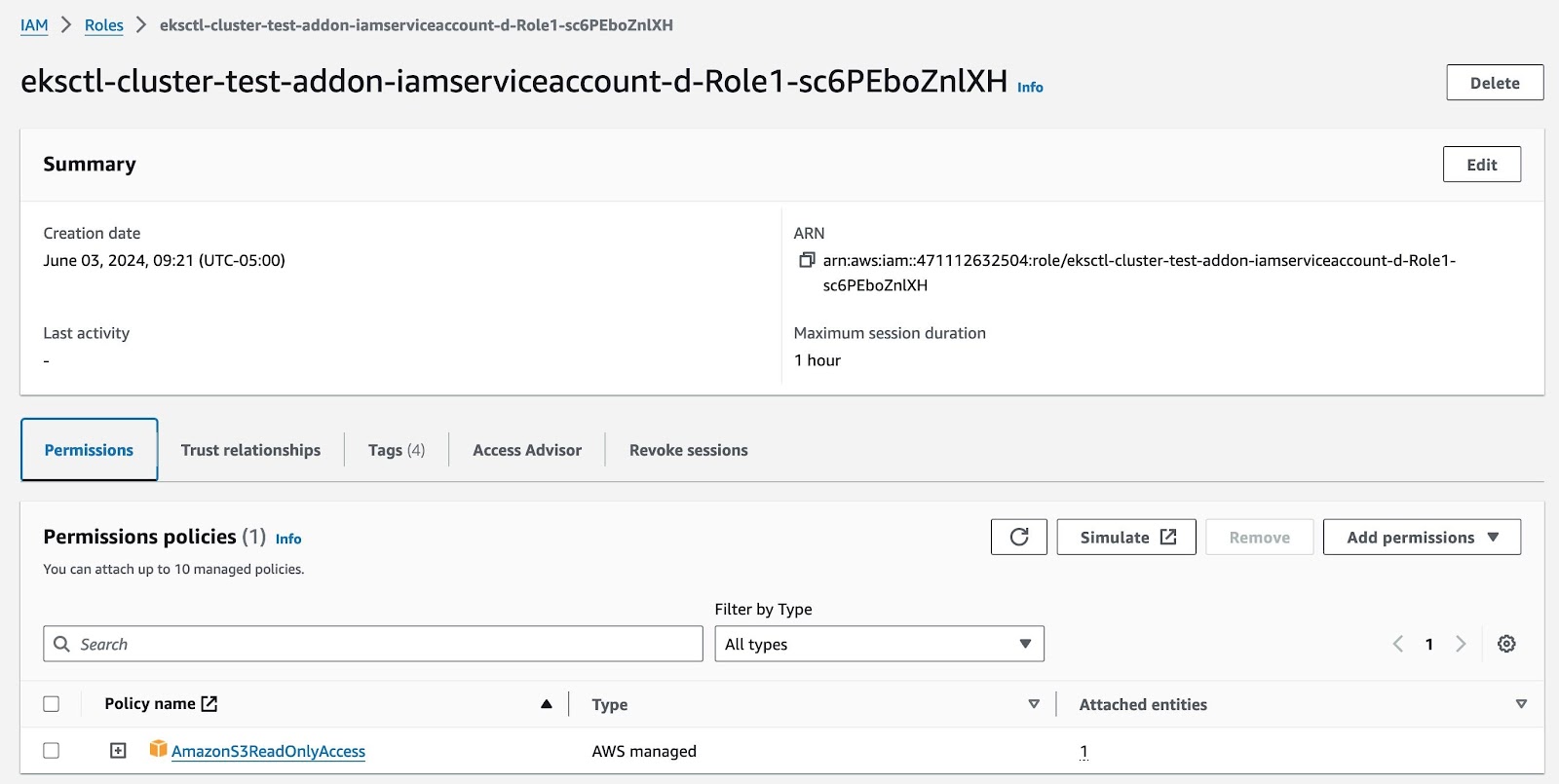Sort ascending by Policy name arrow
Image resolution: width=1559 pixels, height=784 pixels.
pos(547,704)
